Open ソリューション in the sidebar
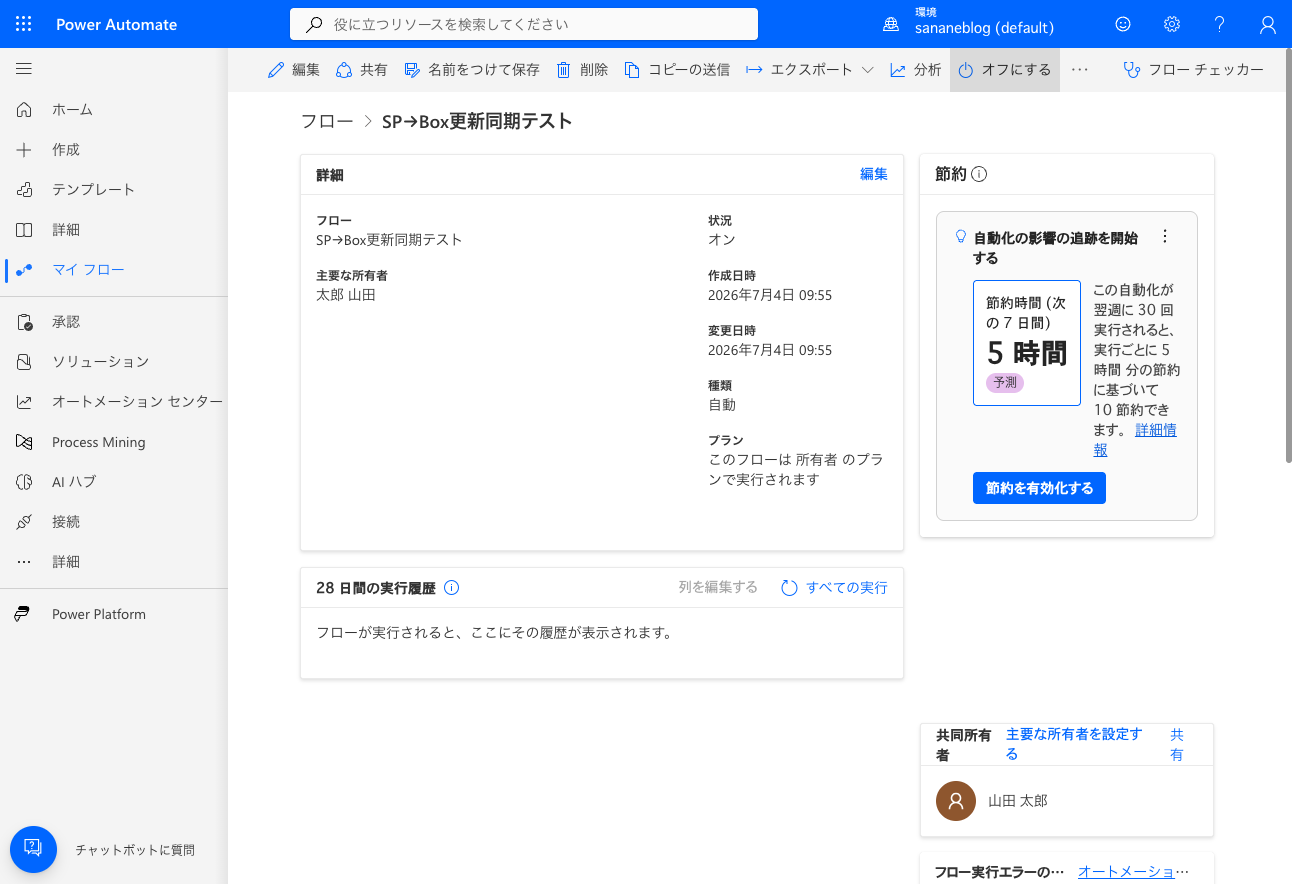The width and height of the screenshot is (1292, 884). coord(114,362)
